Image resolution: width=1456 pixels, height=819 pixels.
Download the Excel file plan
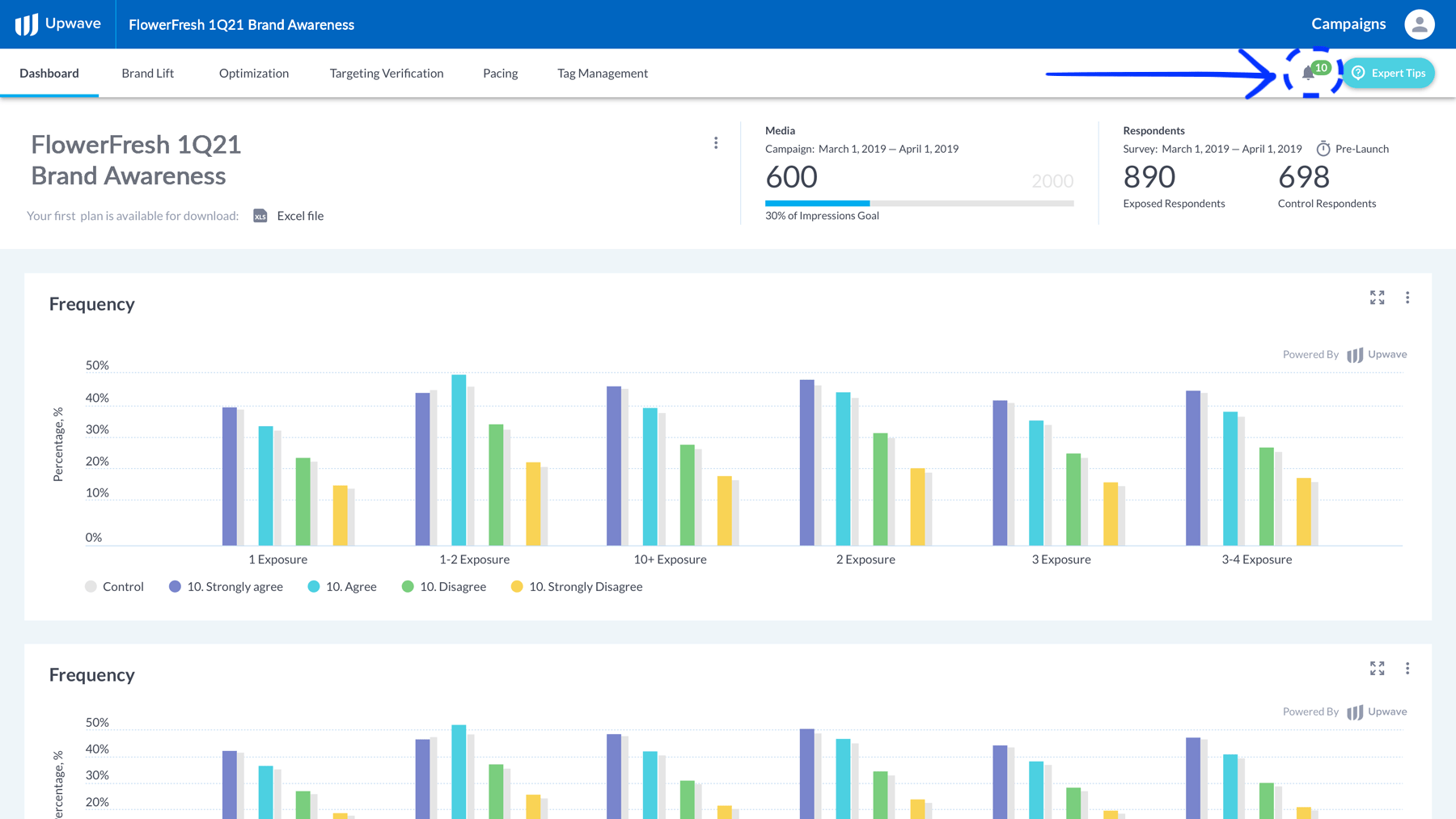pyautogui.click(x=300, y=216)
